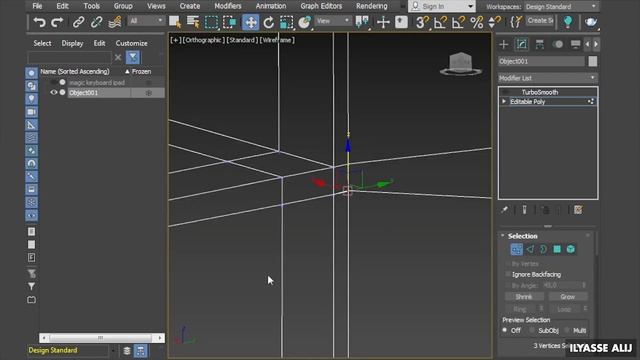Screen dimensions: 640x360
Task: Select Polygon sub-object level
Action: click(x=557, y=249)
